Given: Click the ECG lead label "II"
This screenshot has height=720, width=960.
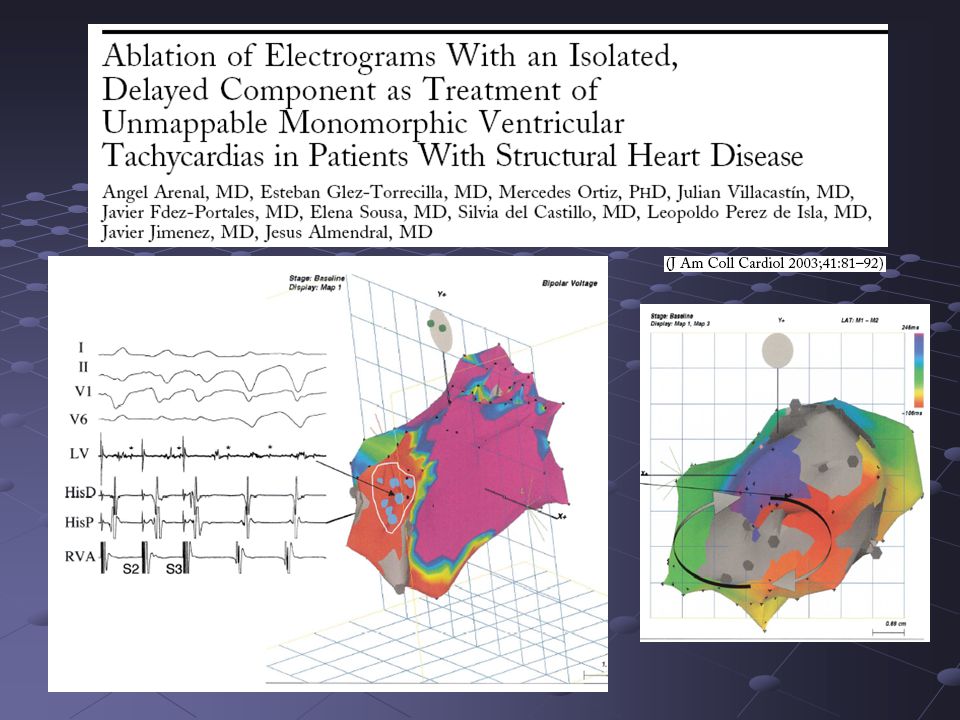Looking at the screenshot, I should [83, 367].
